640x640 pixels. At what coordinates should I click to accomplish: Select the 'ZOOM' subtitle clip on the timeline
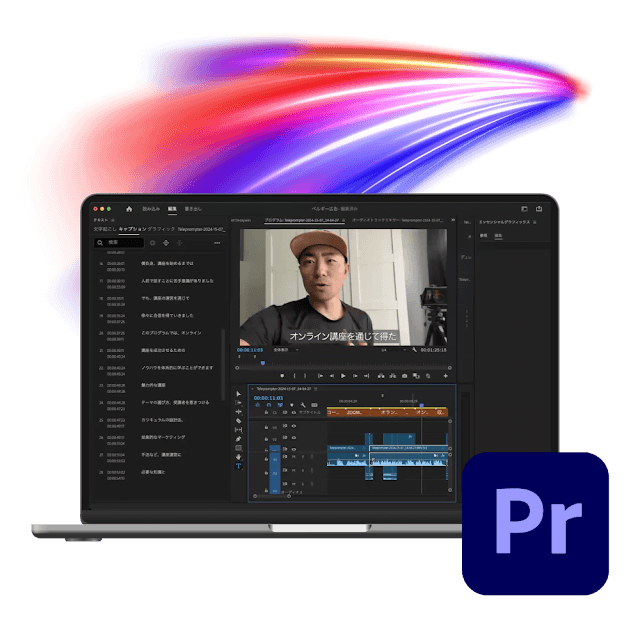[356, 413]
